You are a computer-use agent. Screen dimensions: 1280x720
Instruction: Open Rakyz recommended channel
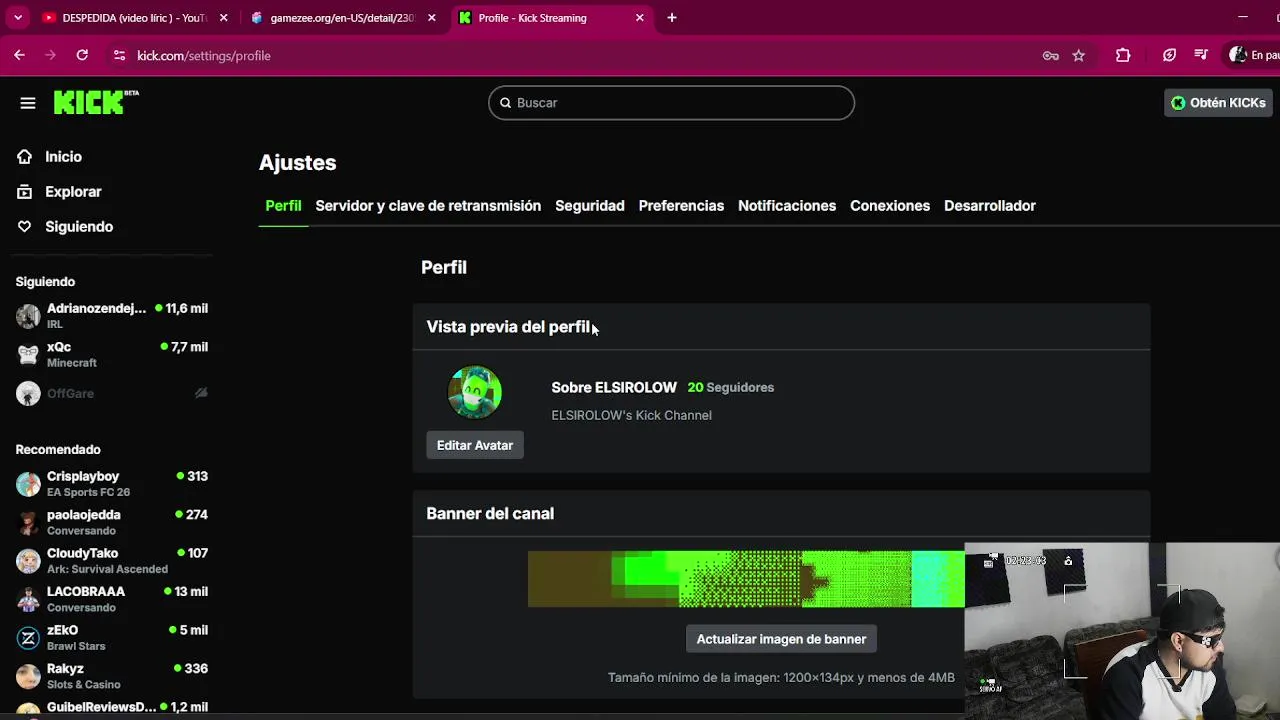coord(112,676)
